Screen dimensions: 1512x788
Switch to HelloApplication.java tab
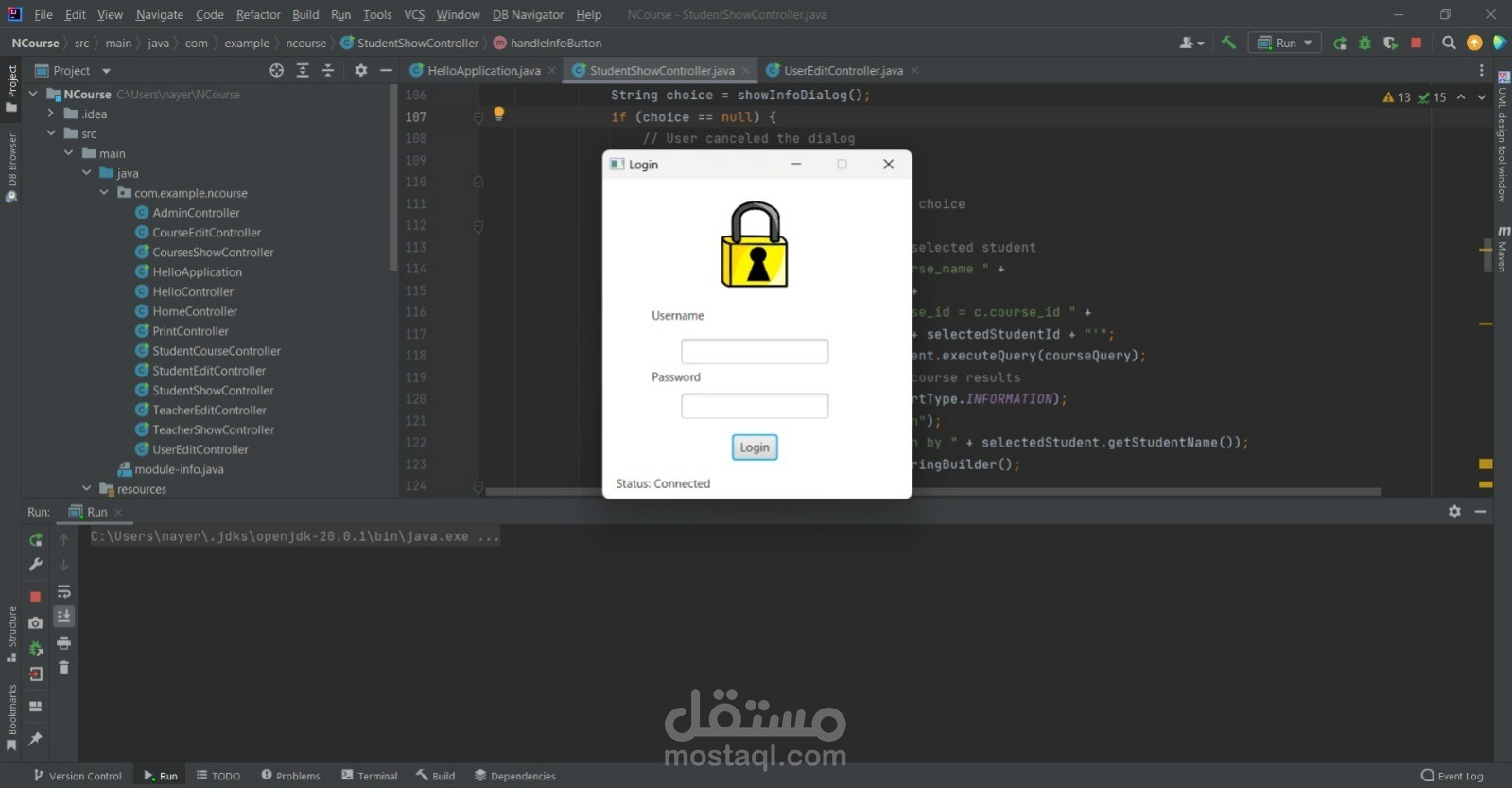click(483, 70)
